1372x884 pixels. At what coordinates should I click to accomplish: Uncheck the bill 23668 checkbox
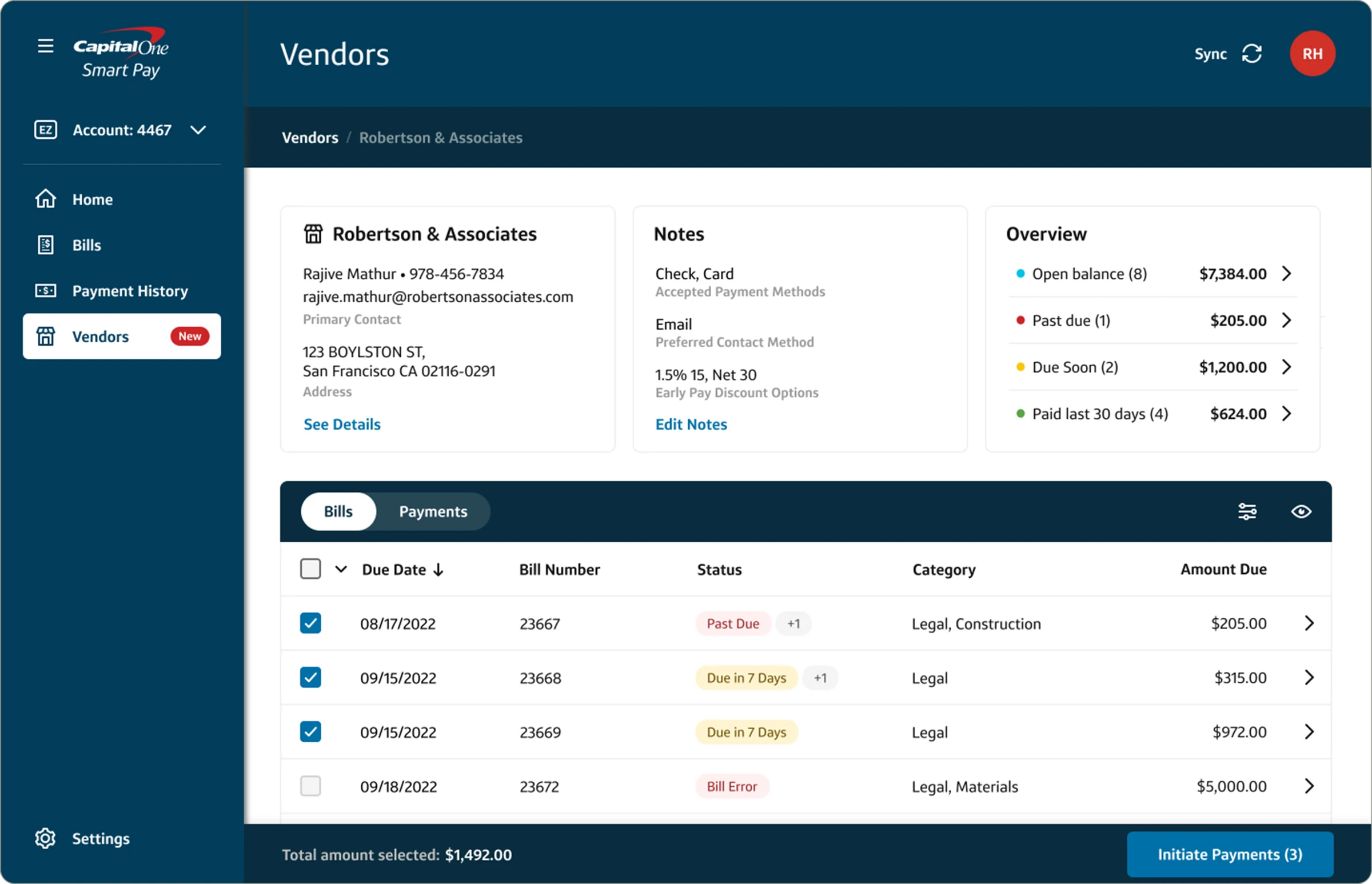[310, 677]
